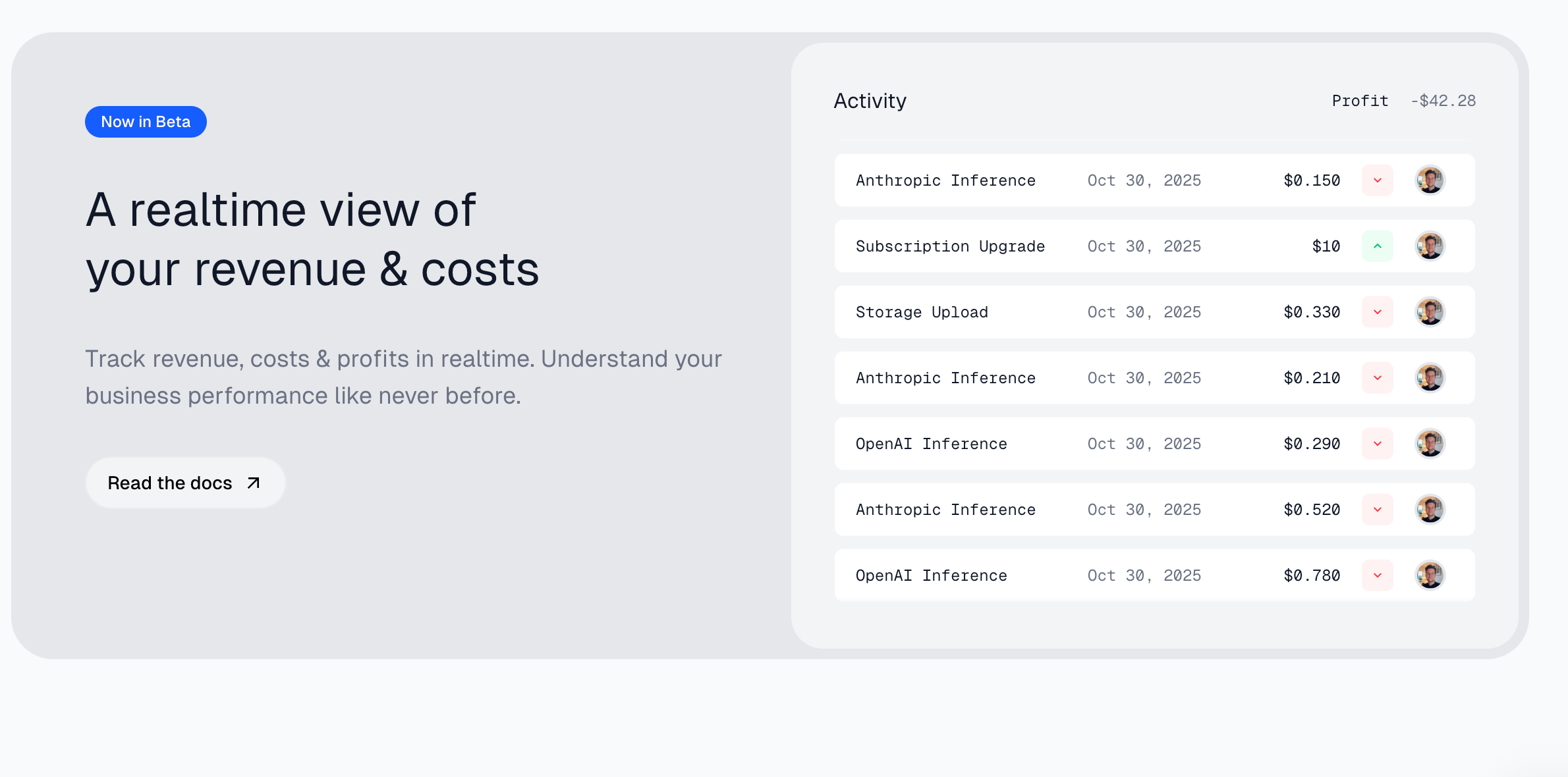Collapse green chevron on Subscription Upgrade row
The image size is (1568, 777).
point(1378,246)
